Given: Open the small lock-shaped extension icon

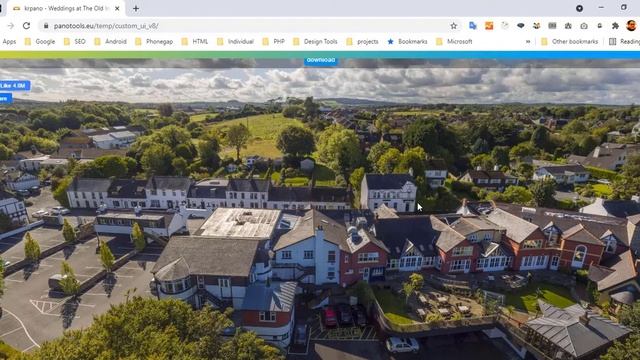Looking at the screenshot, I should point(600,26).
